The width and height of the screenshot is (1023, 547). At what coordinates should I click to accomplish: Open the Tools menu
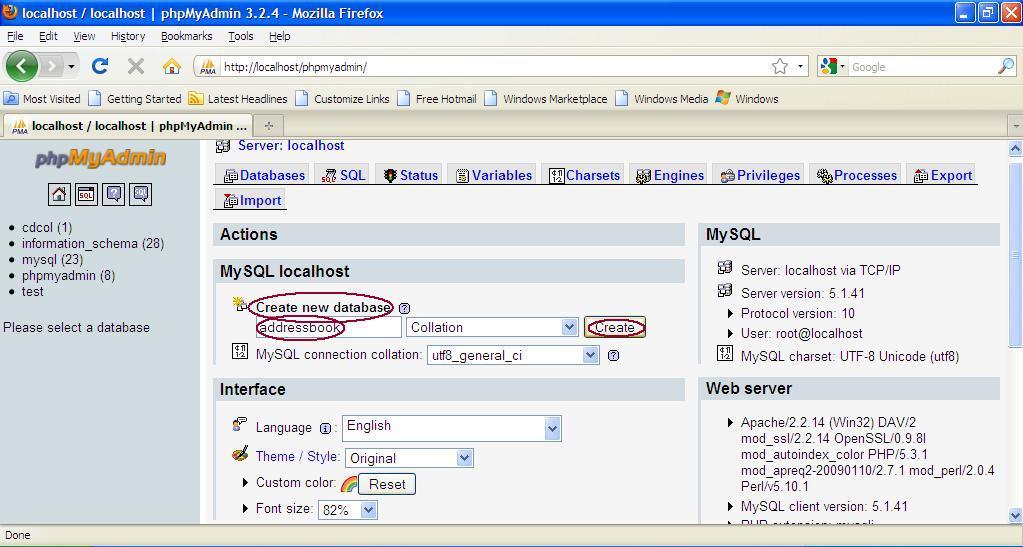tap(241, 37)
